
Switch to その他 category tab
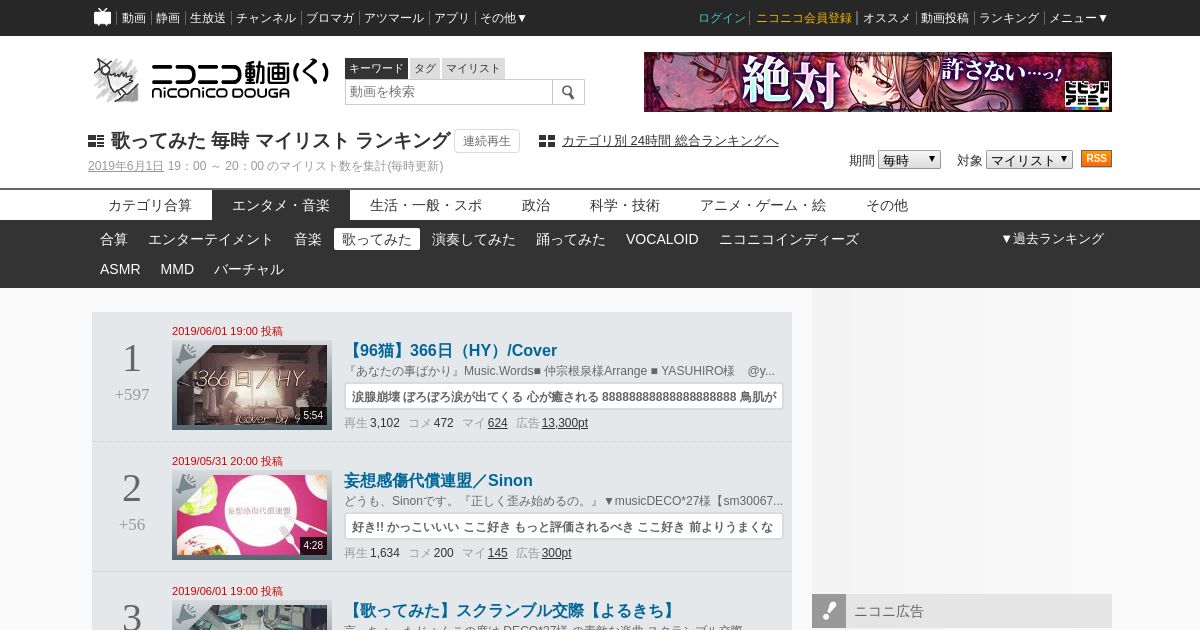(887, 205)
